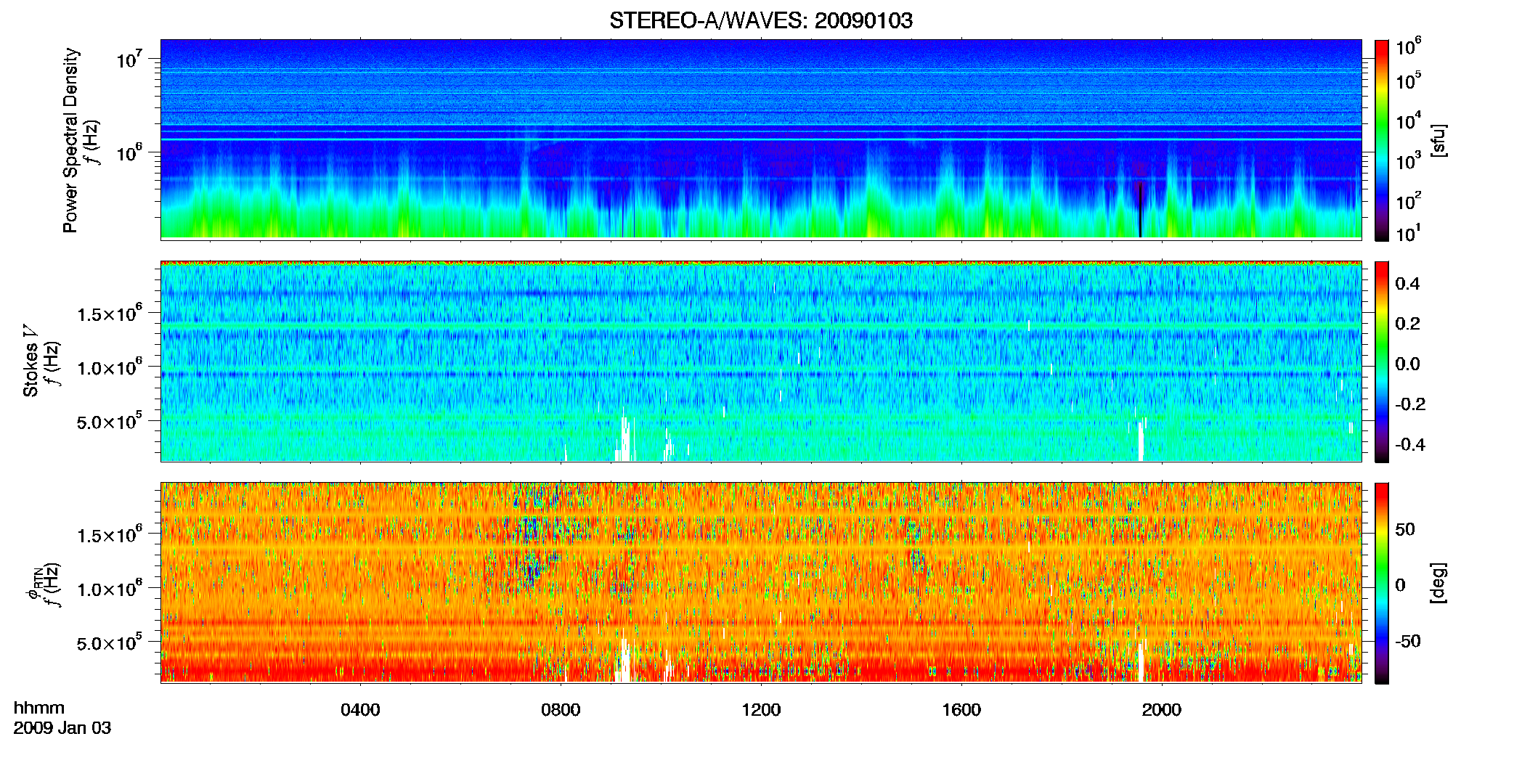The height and width of the screenshot is (784, 1522).
Task: Click the [sfu] colorbar unit label
Action: coord(1438,140)
